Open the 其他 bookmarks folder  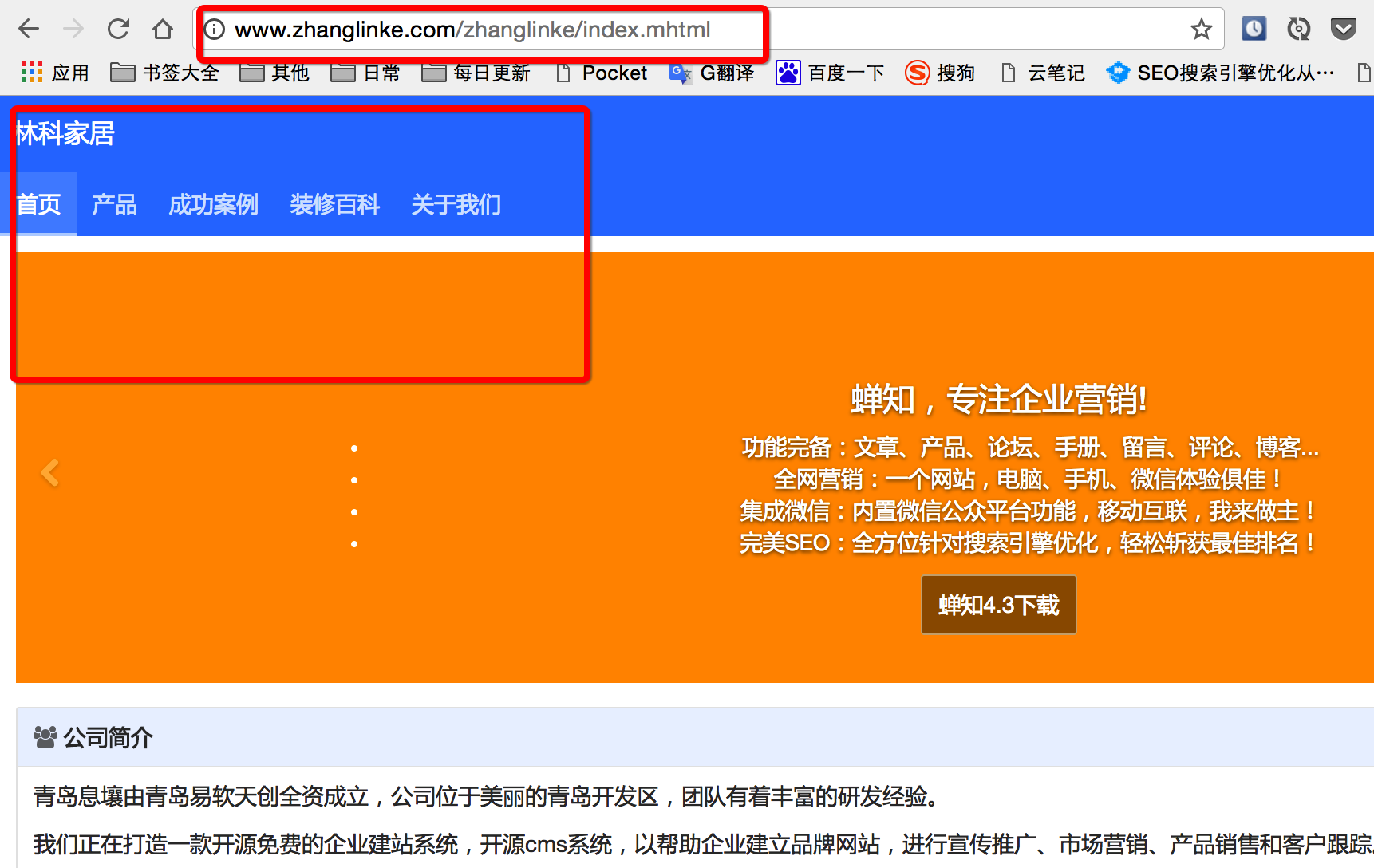tap(274, 73)
